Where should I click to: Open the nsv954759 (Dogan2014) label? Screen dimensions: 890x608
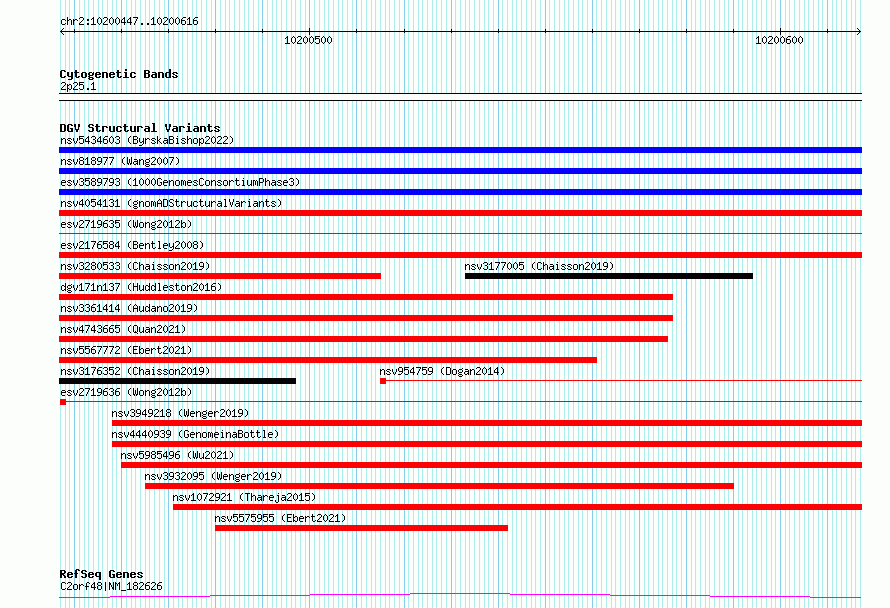[x=442, y=371]
